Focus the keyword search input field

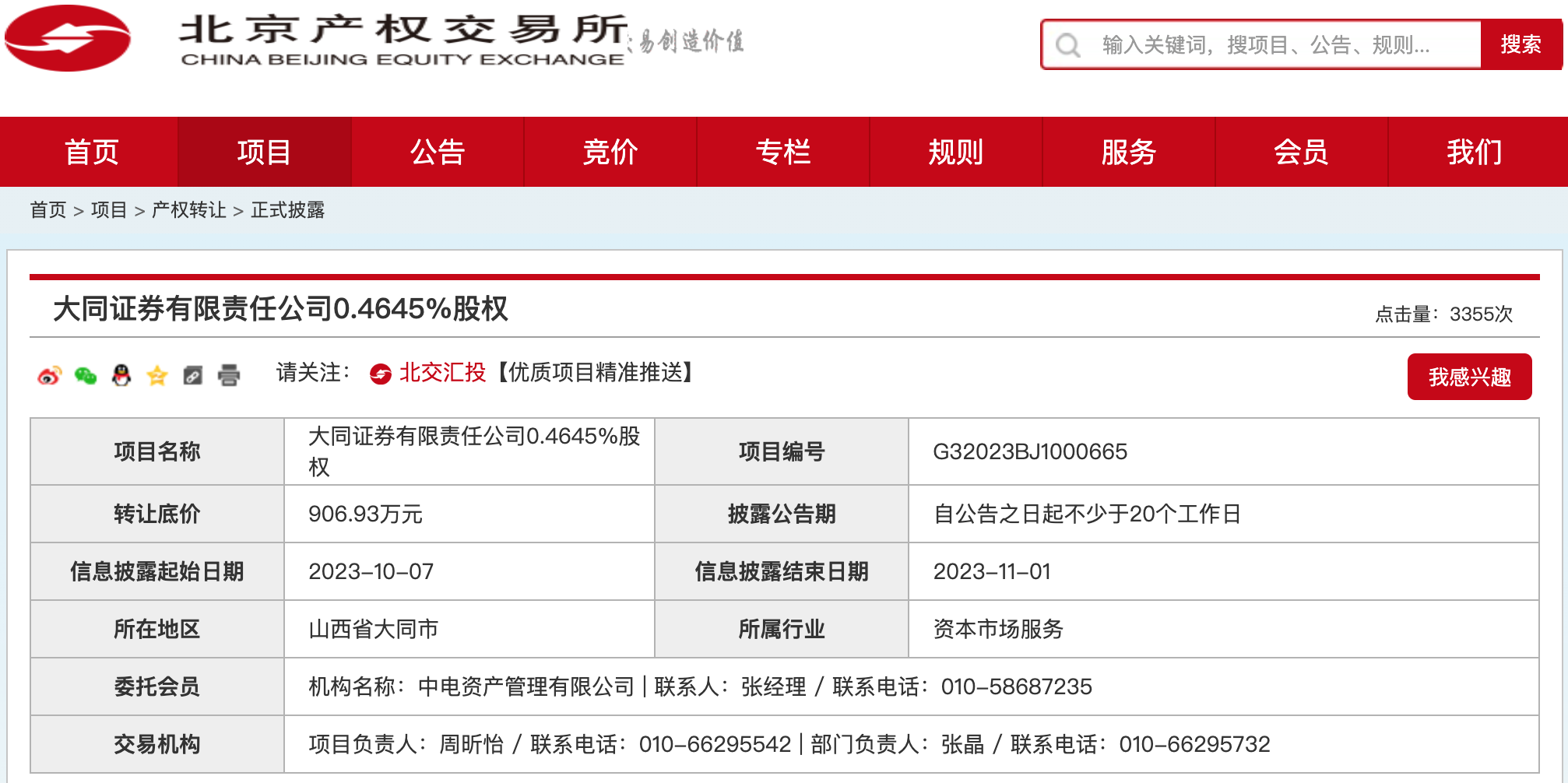point(1285,45)
